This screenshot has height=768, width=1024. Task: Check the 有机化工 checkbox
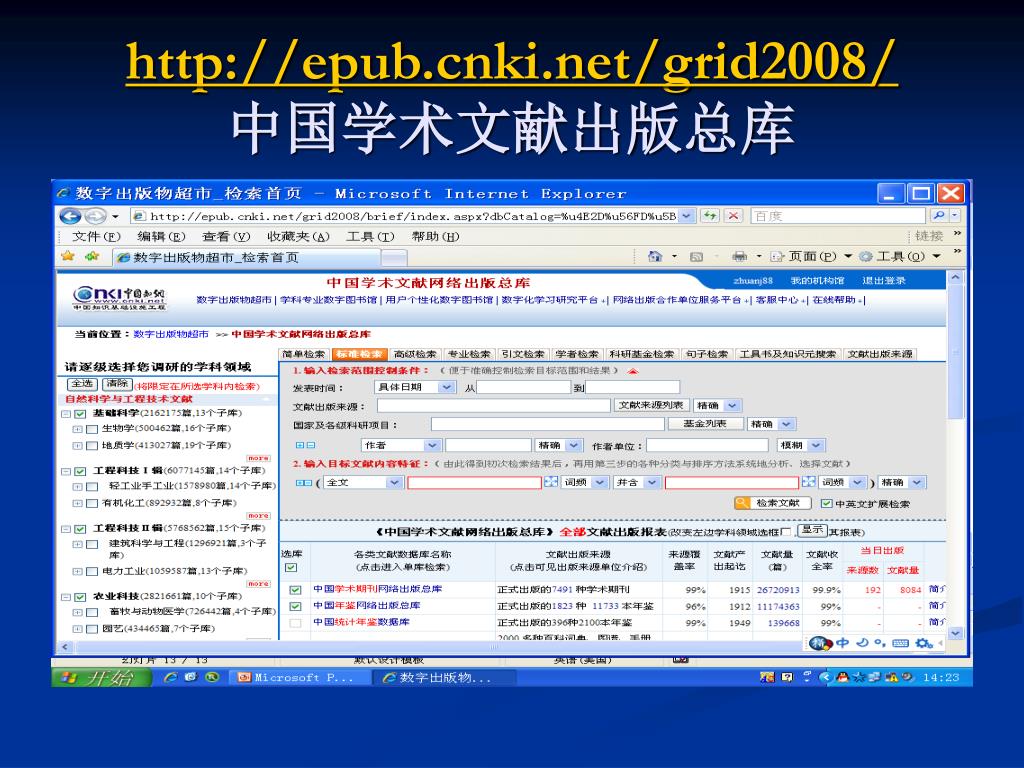pos(92,504)
